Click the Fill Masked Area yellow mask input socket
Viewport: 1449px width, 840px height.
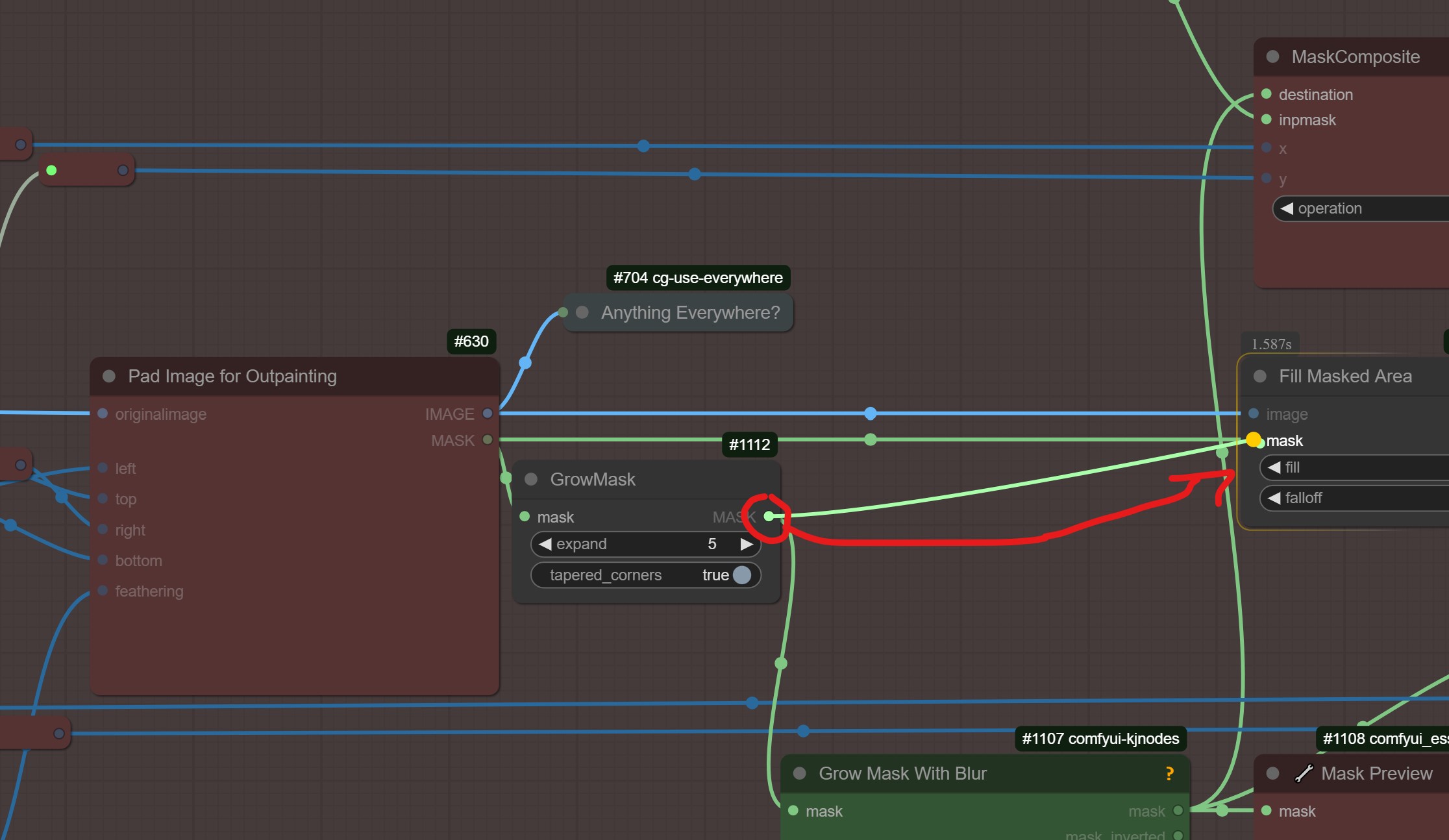[x=1254, y=440]
